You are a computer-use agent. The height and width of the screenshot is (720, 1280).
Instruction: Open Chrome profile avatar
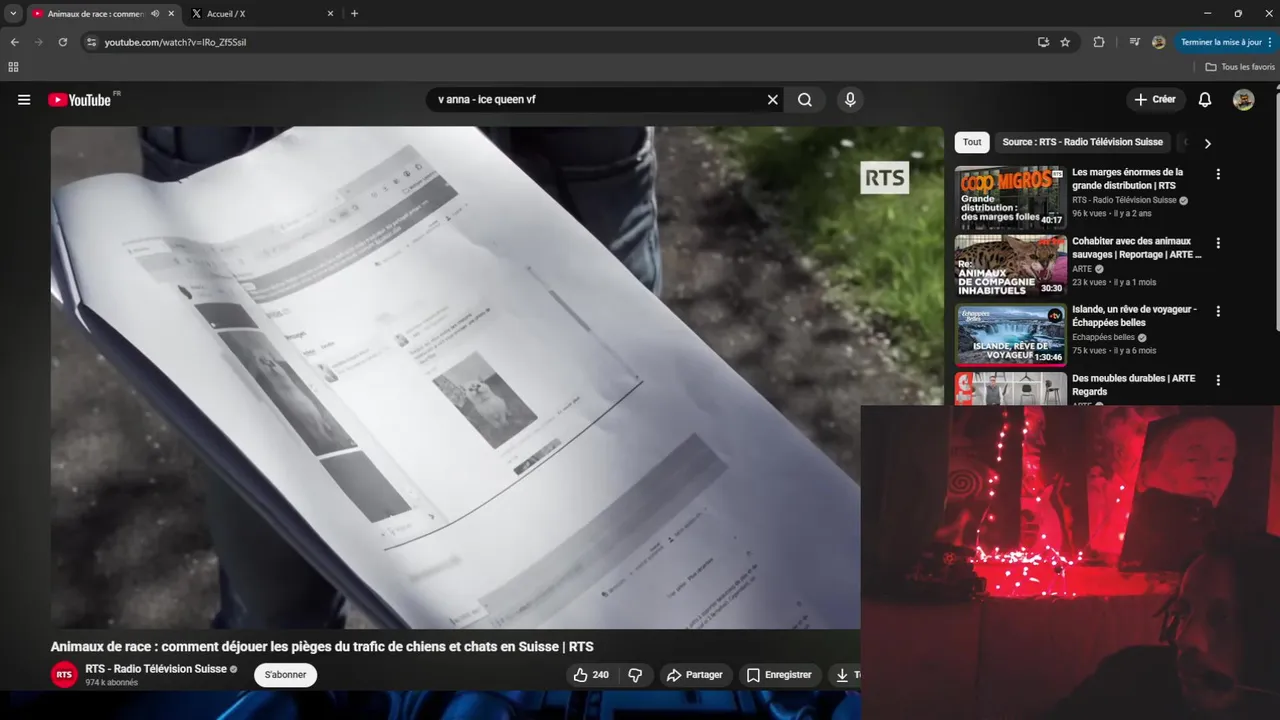point(1158,42)
